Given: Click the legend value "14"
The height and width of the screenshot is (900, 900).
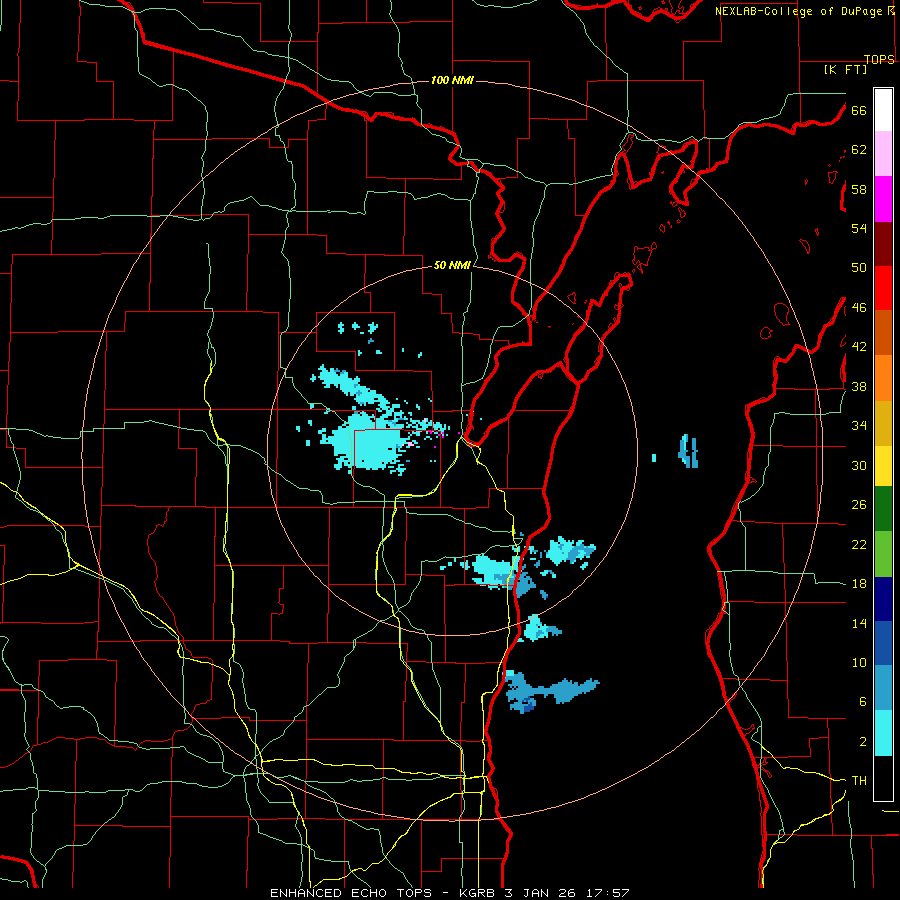Looking at the screenshot, I should (x=859, y=623).
